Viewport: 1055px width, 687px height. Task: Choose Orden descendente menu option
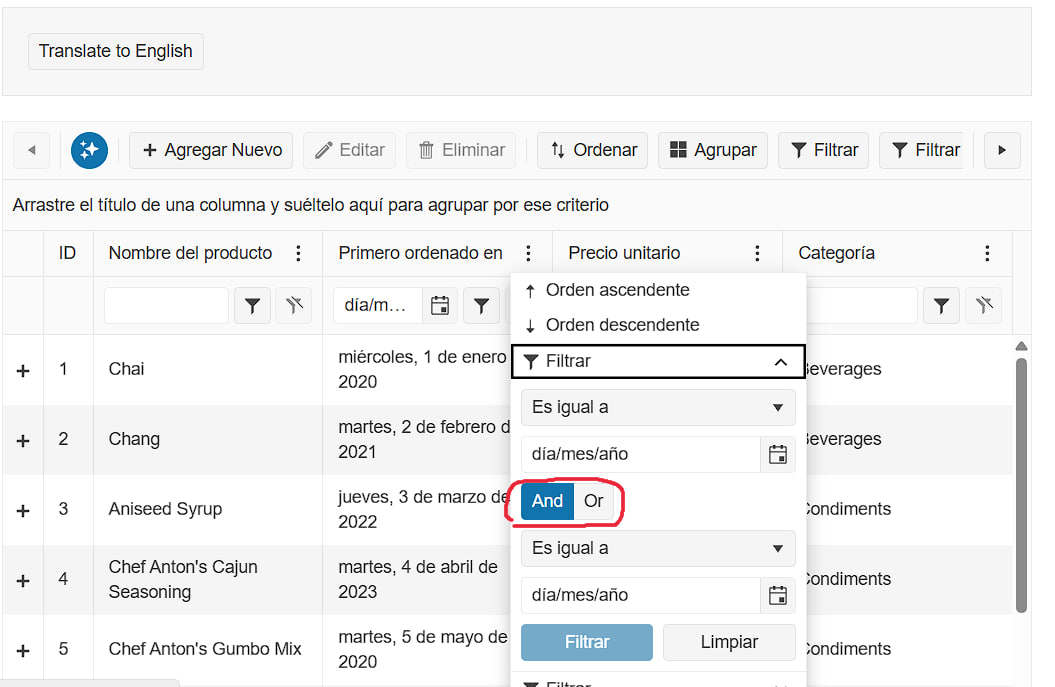[x=622, y=325]
